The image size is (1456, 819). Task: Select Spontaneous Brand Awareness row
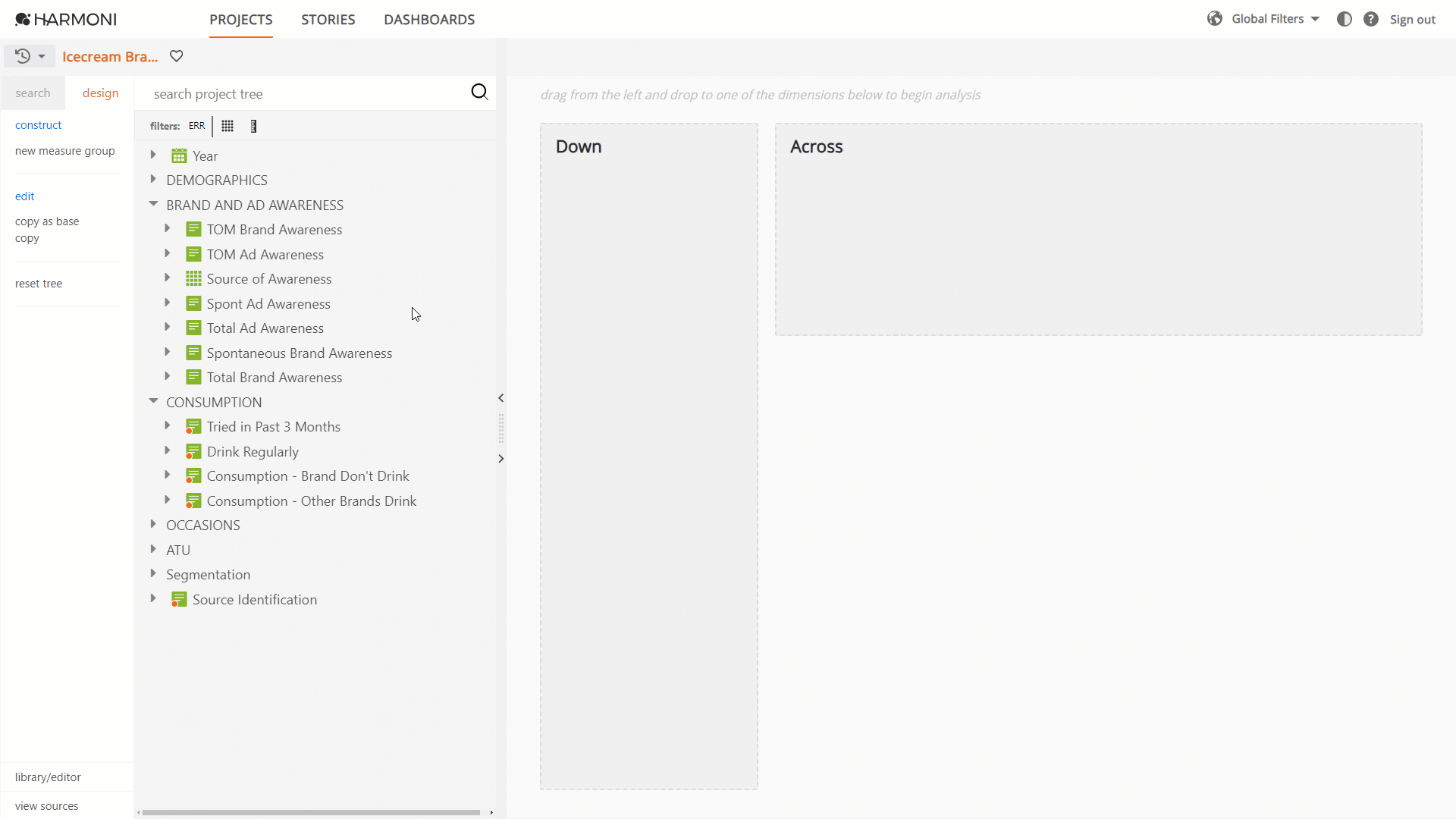pos(300,353)
